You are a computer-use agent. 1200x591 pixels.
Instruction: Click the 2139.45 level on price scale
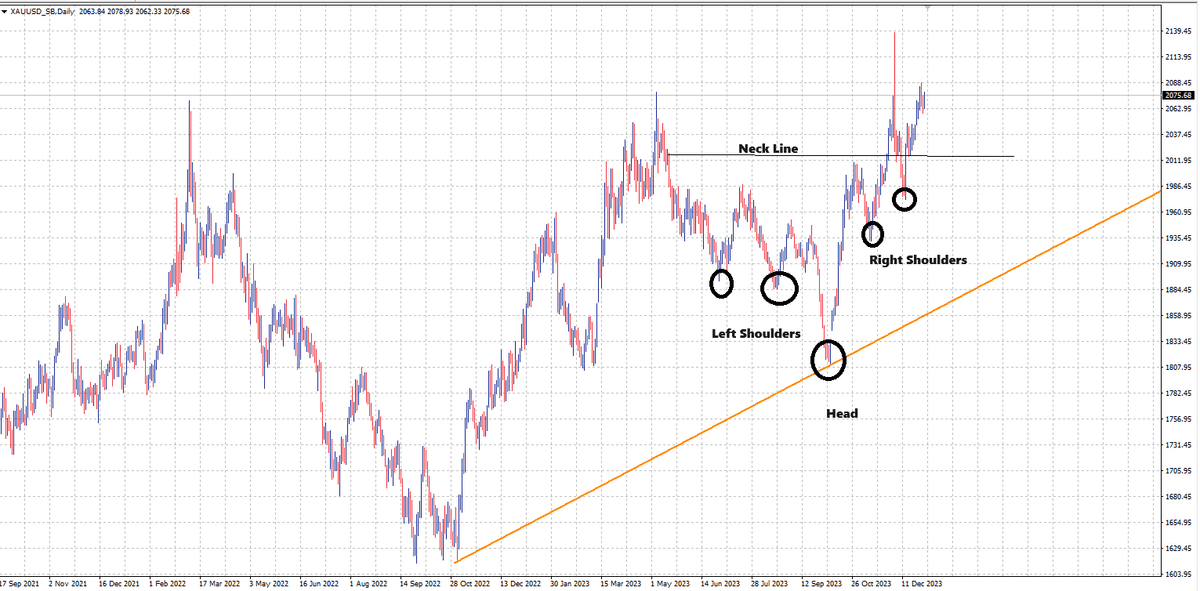1181,31
